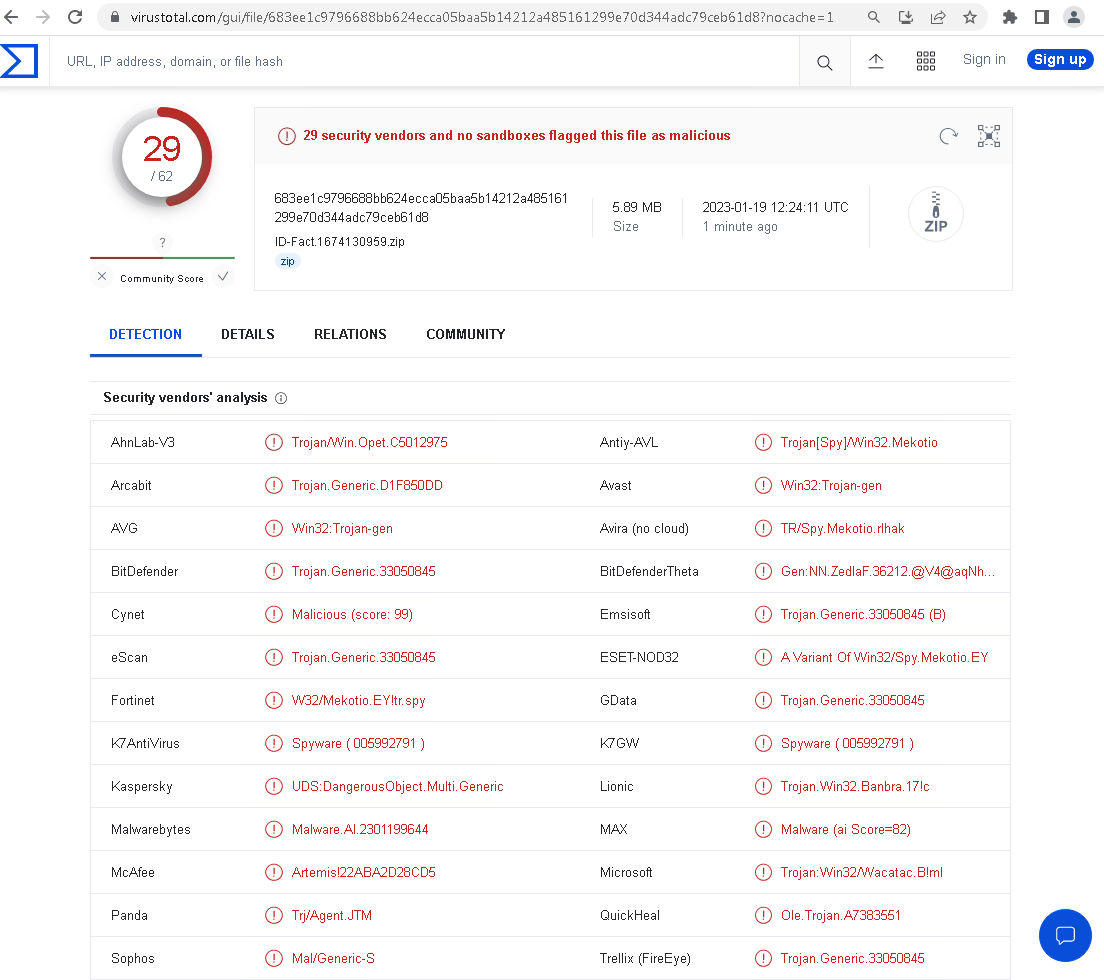1104x980 pixels.
Task: Click the search magnifier icon
Action: tap(824, 62)
